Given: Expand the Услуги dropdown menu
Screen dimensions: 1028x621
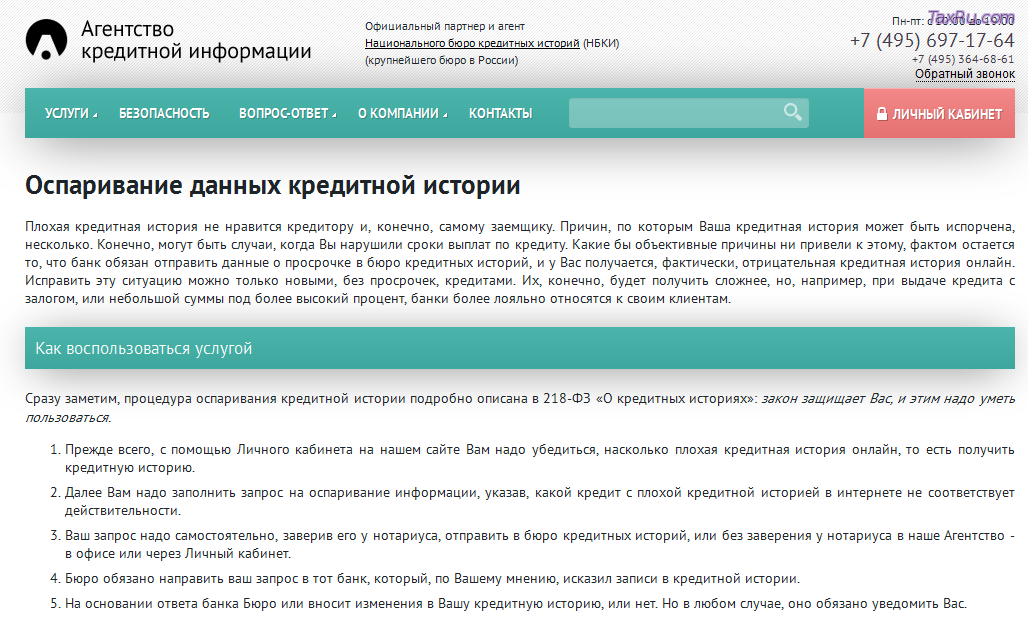Looking at the screenshot, I should [x=70, y=114].
